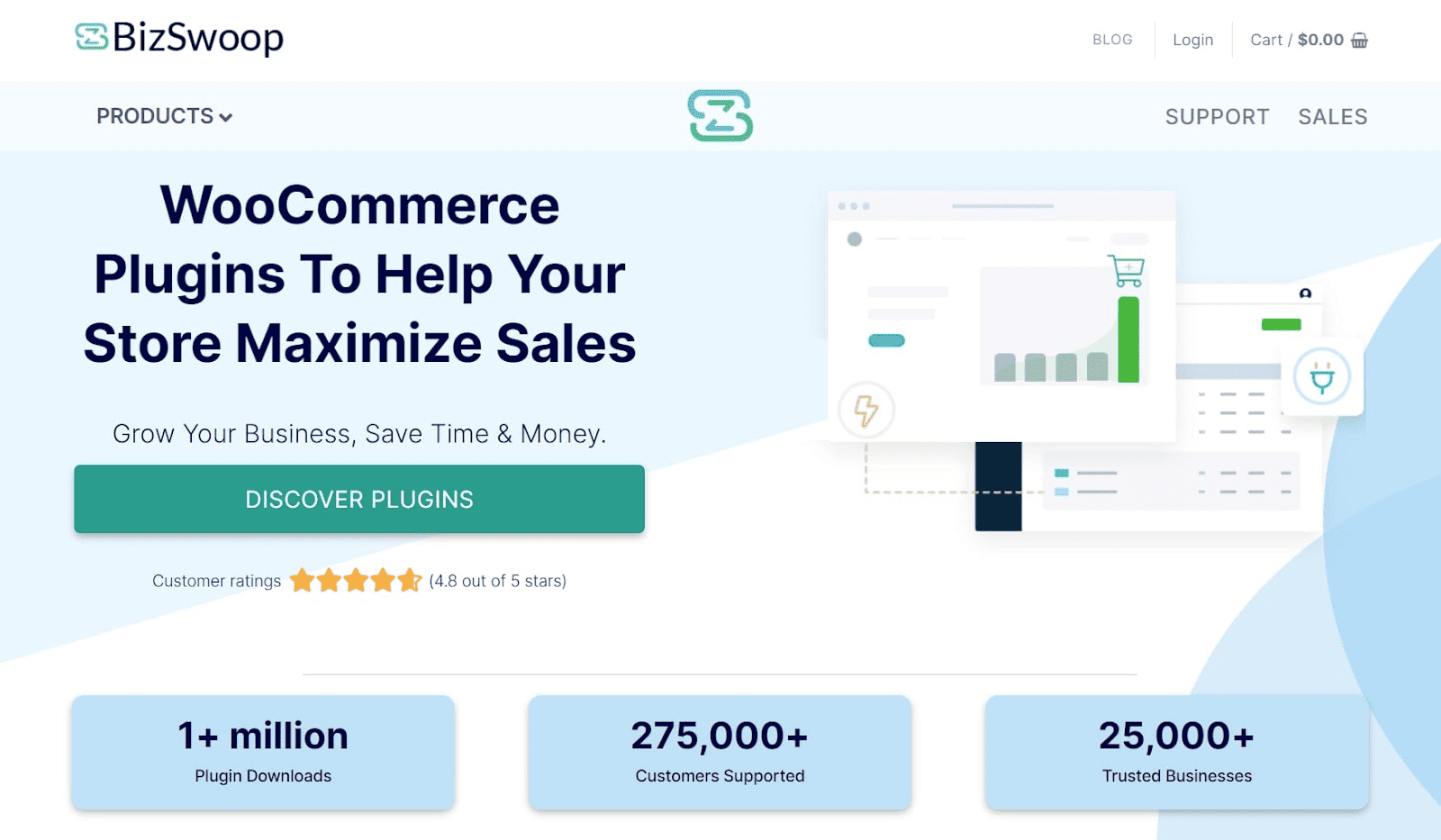Click the '1+ million' Plugin Downloads card
The width and height of the screenshot is (1441, 840).
coord(263,753)
